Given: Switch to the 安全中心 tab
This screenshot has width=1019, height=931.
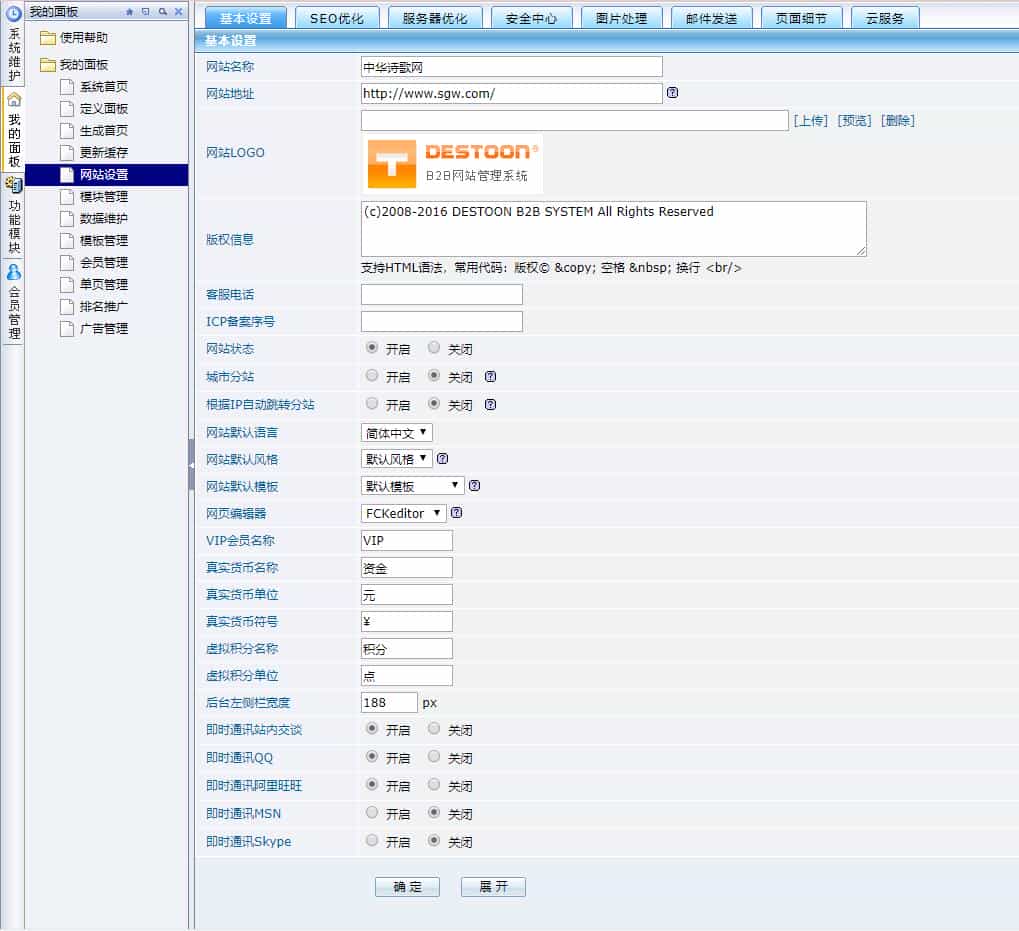Looking at the screenshot, I should (x=531, y=16).
